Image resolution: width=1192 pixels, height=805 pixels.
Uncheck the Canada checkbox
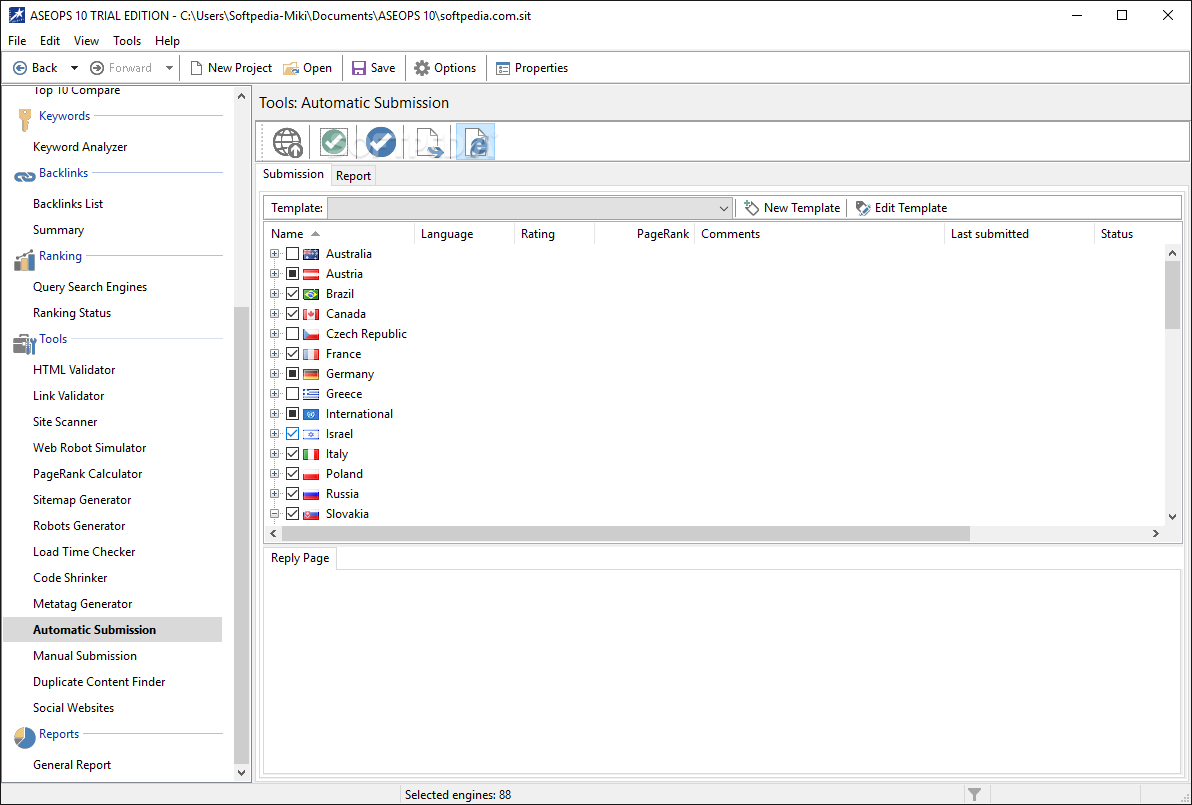pos(293,314)
